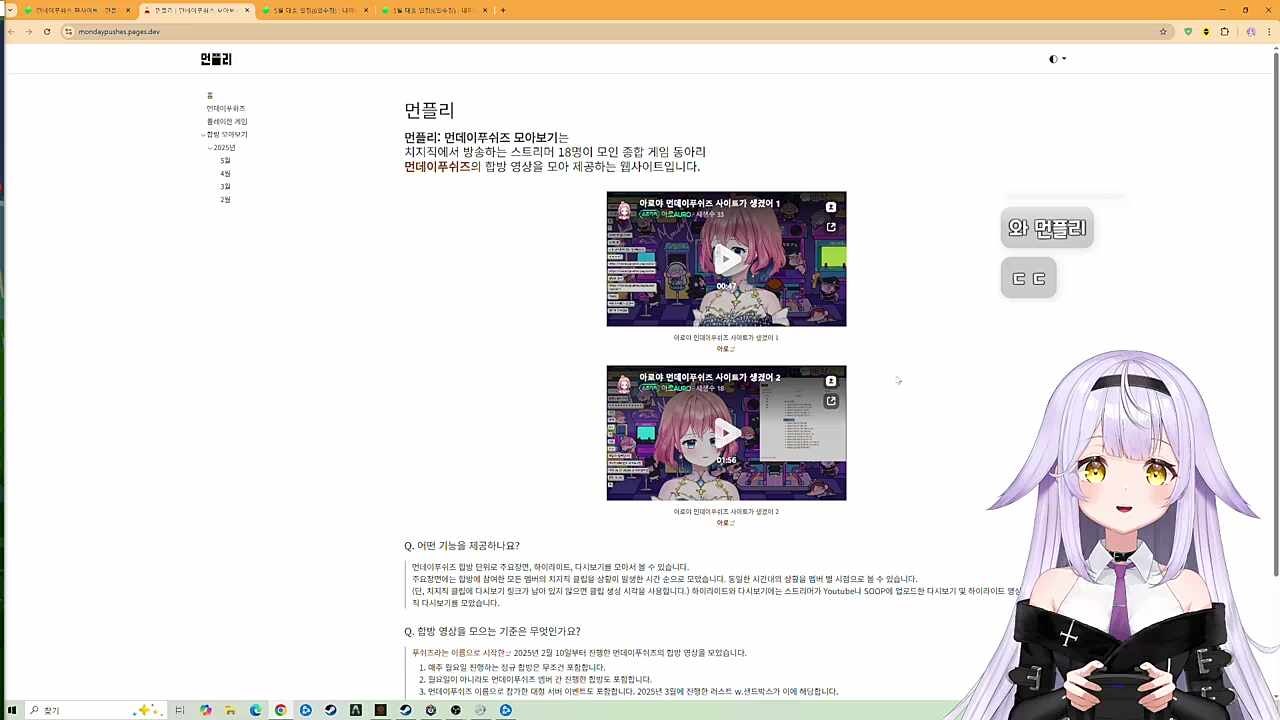This screenshot has height=720, width=1280.
Task: Reload the current page
Action: [47, 32]
